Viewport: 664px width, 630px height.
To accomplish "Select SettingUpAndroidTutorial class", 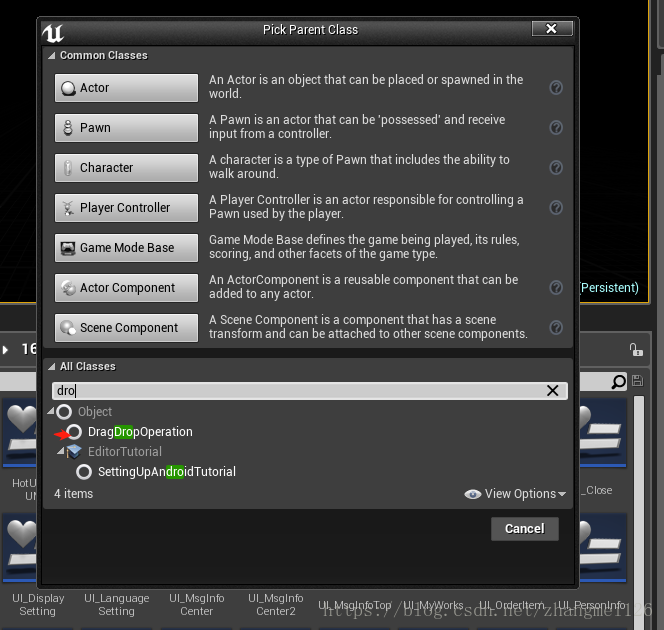I will point(166,472).
